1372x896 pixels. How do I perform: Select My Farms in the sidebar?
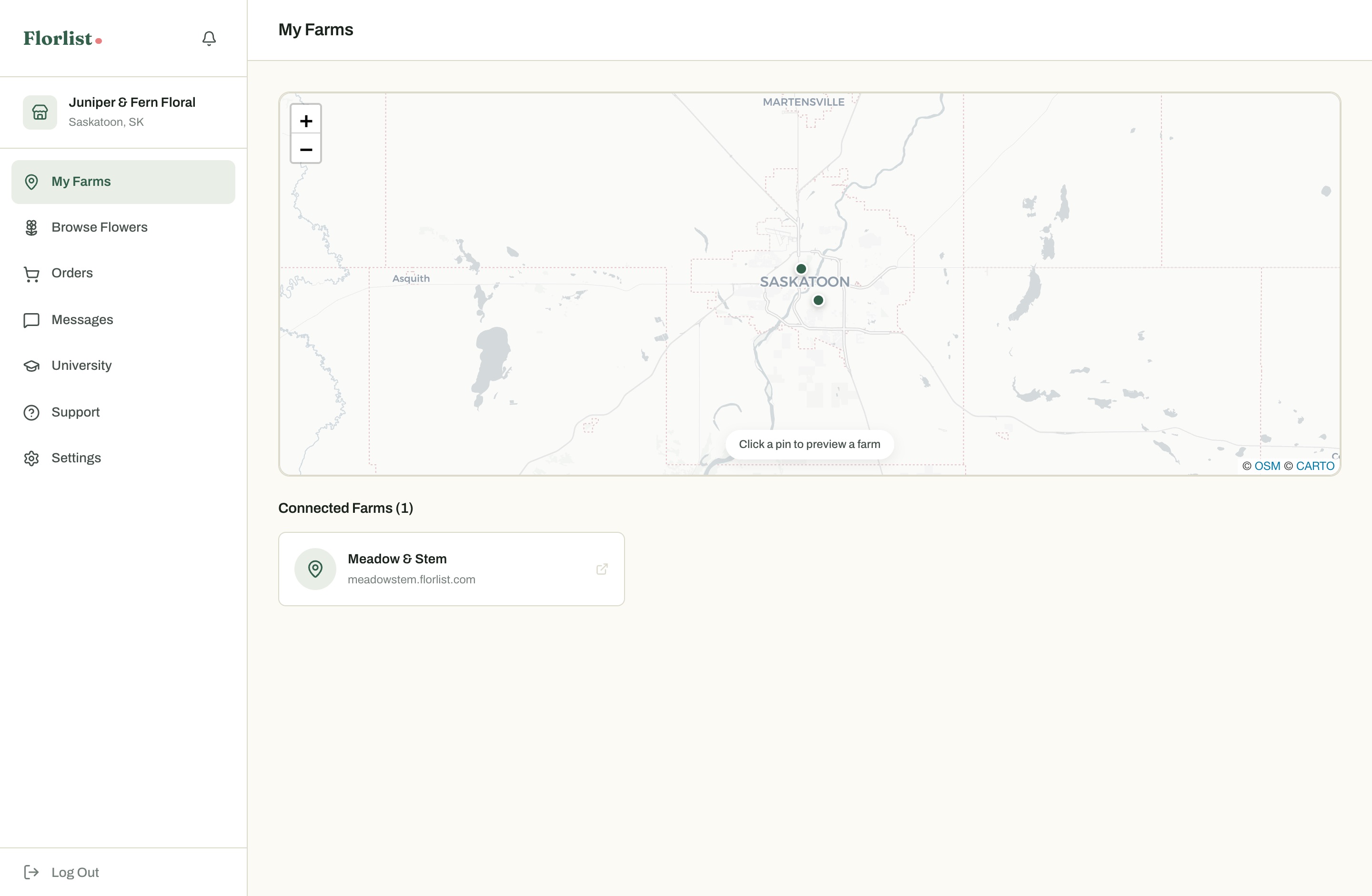coord(123,182)
